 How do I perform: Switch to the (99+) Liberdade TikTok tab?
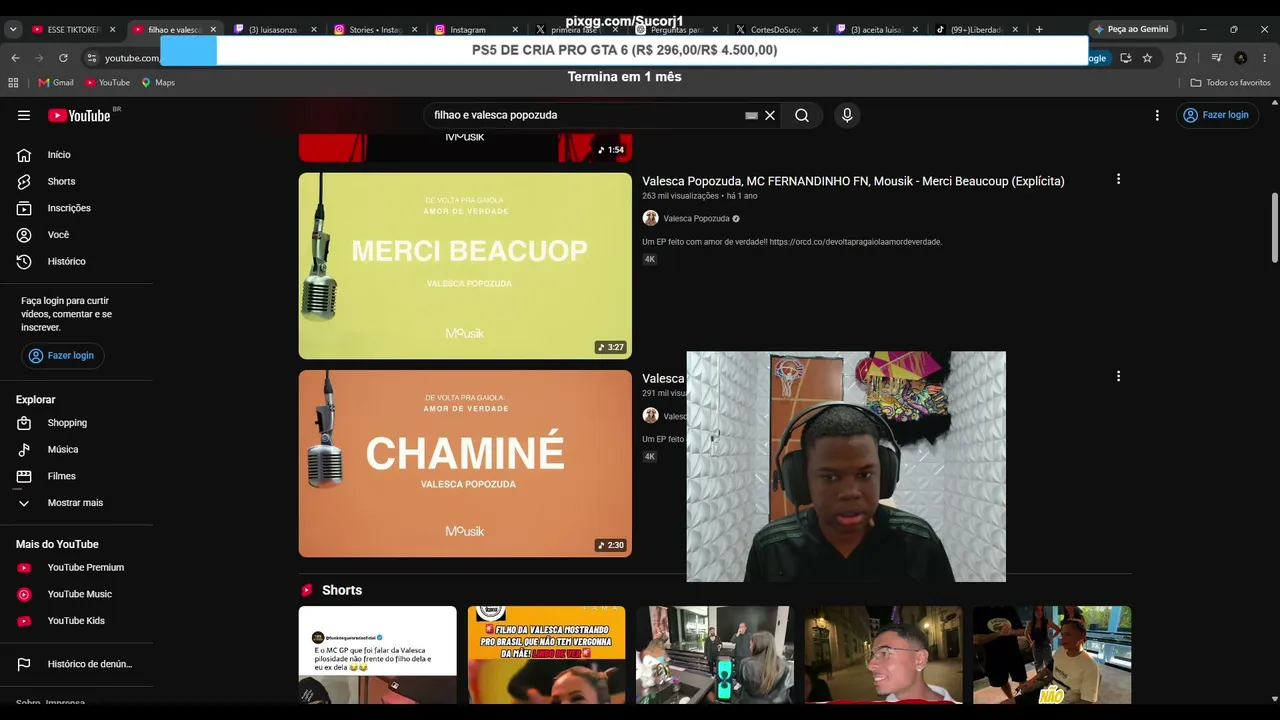[976, 30]
